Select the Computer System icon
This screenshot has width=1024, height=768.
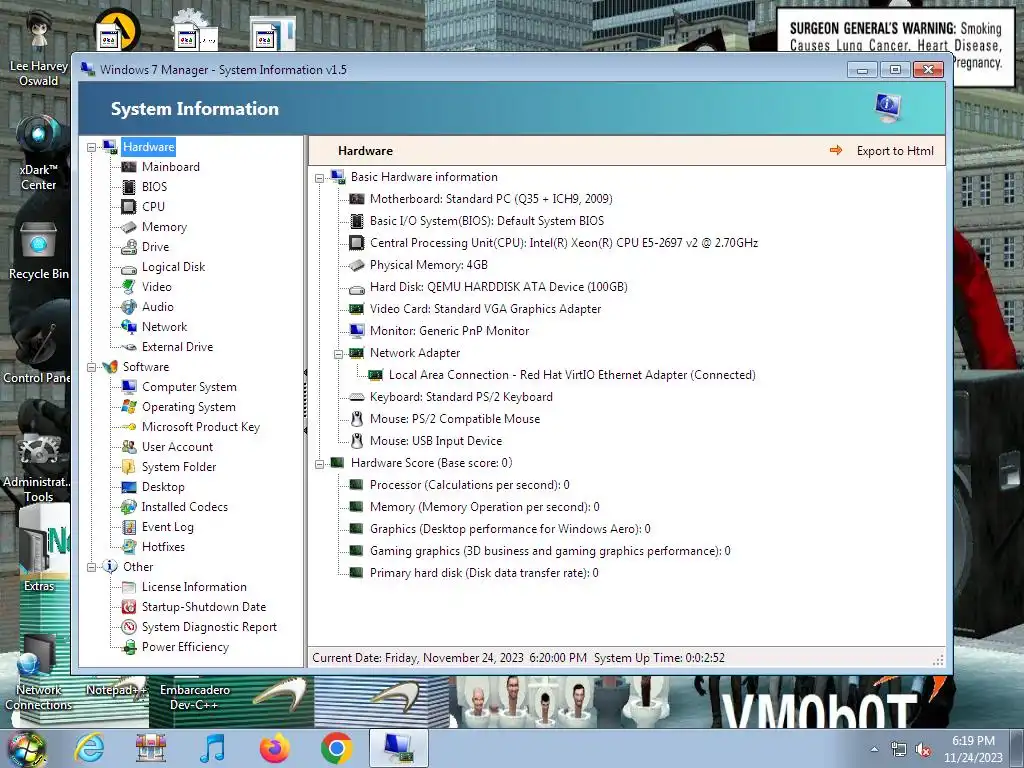(x=129, y=387)
